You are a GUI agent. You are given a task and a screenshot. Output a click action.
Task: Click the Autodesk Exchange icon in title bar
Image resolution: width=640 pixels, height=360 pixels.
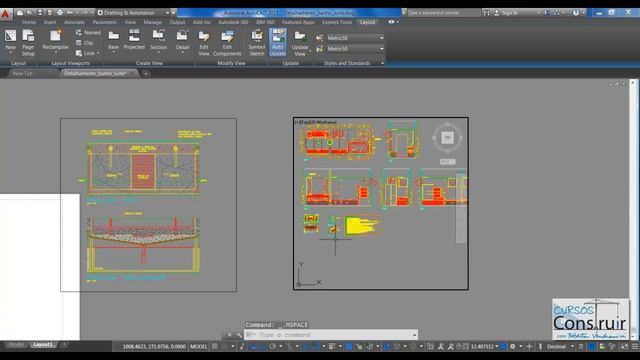tap(547, 13)
